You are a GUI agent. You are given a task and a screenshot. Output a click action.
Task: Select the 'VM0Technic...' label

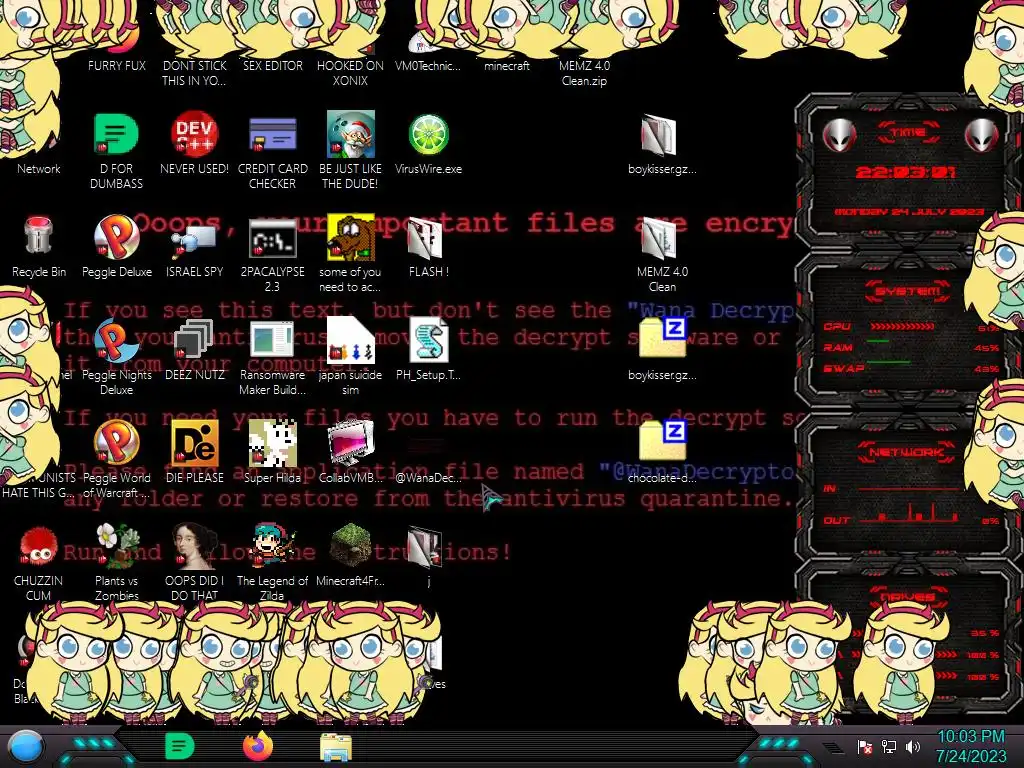428,65
